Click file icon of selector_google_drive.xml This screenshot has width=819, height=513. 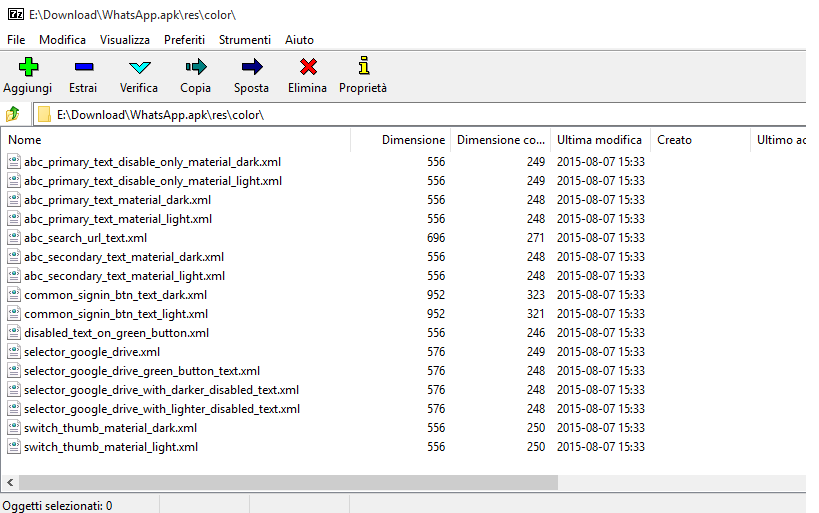[14, 352]
